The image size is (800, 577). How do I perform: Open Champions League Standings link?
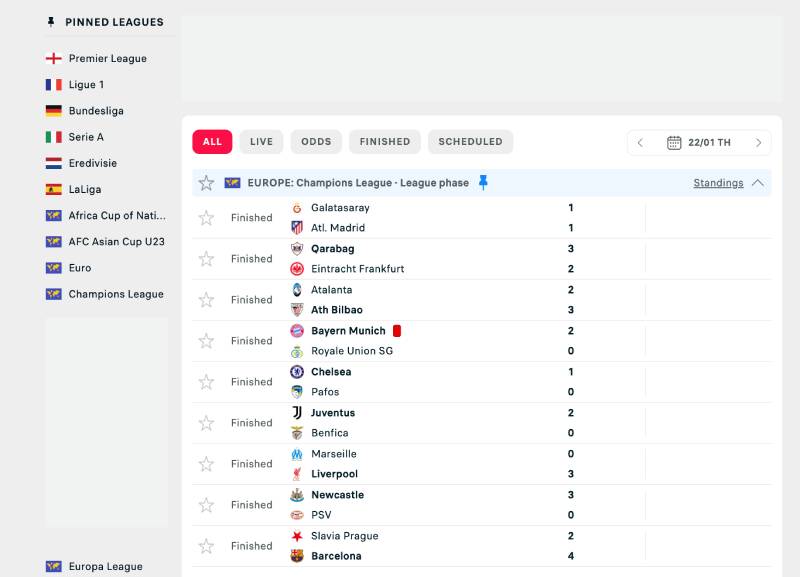pos(718,183)
